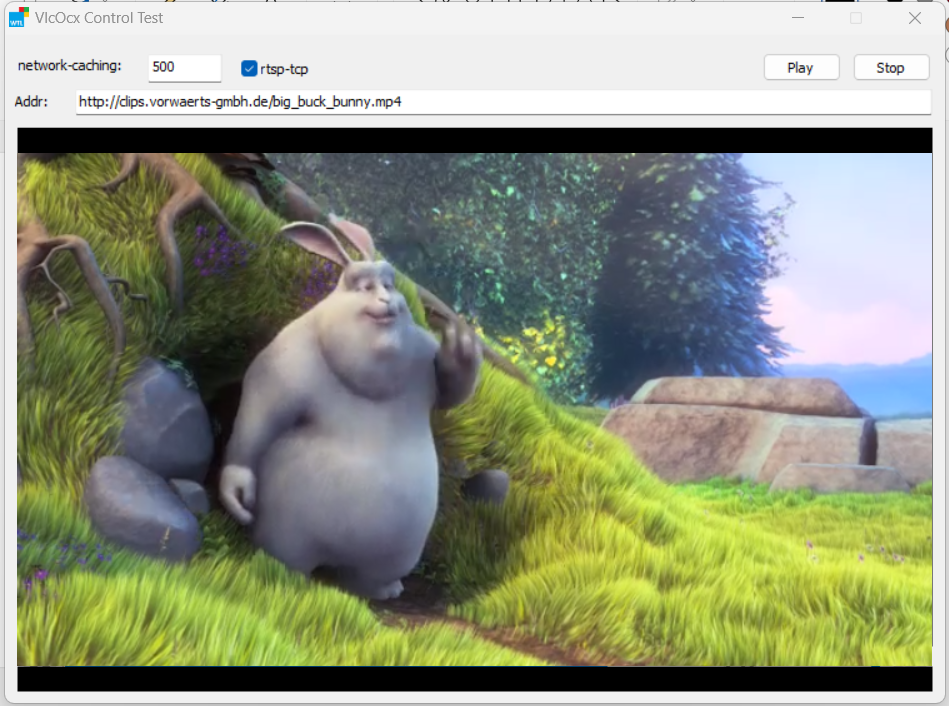The image size is (949, 706).
Task: Click the "VlcOcx Control Test" window title
Action: tap(99, 18)
